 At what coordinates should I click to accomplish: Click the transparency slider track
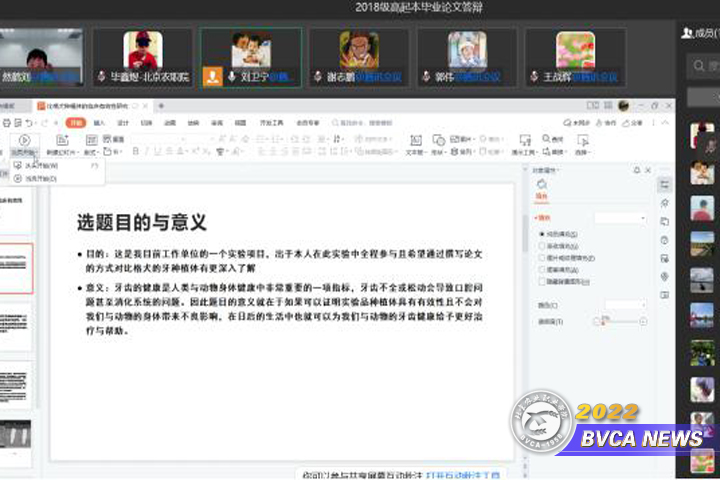(x=618, y=321)
